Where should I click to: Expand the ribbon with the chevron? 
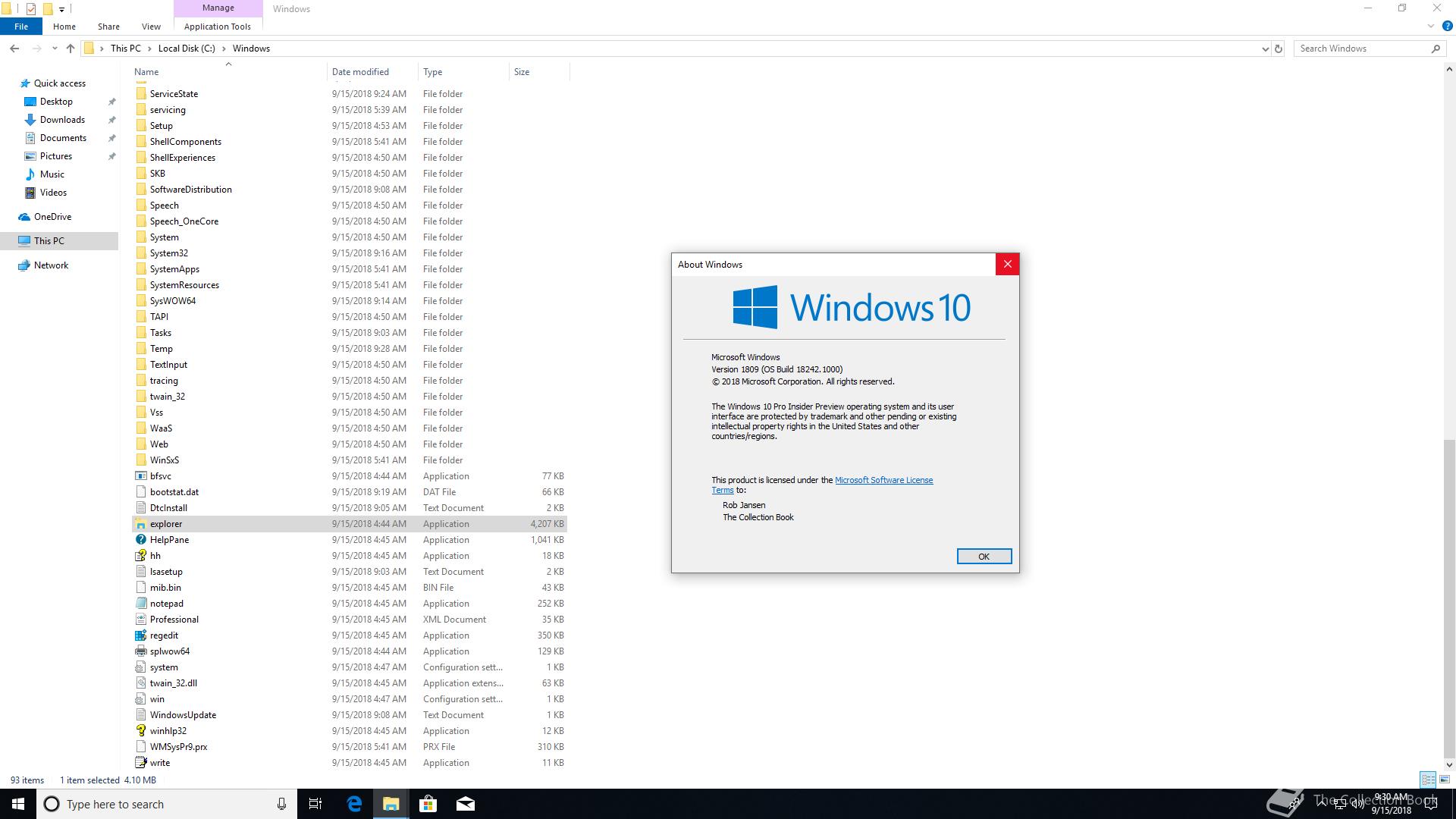[x=1431, y=27]
